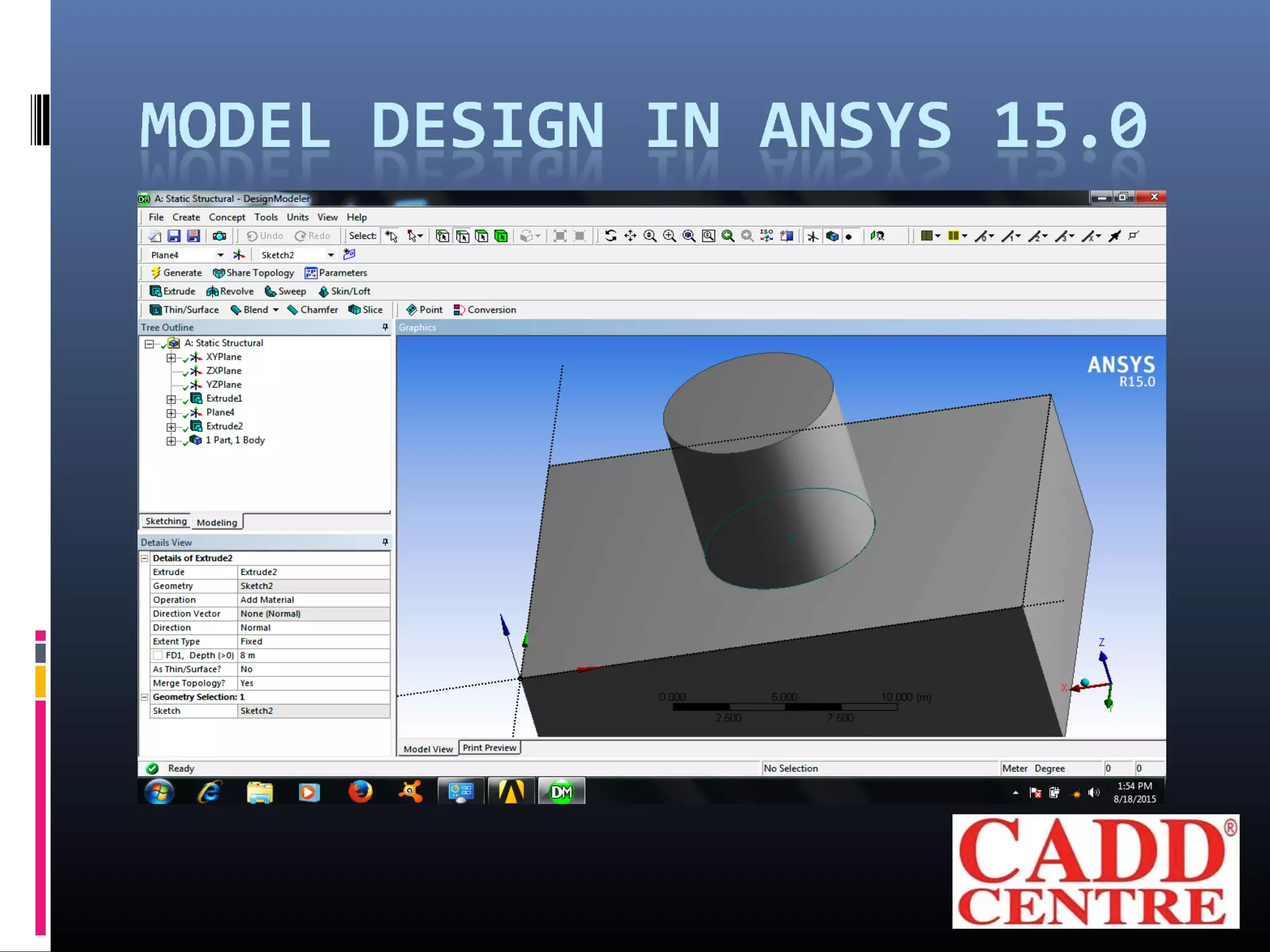Click the Save Project disk icon
1270x952 pixels.
click(174, 236)
